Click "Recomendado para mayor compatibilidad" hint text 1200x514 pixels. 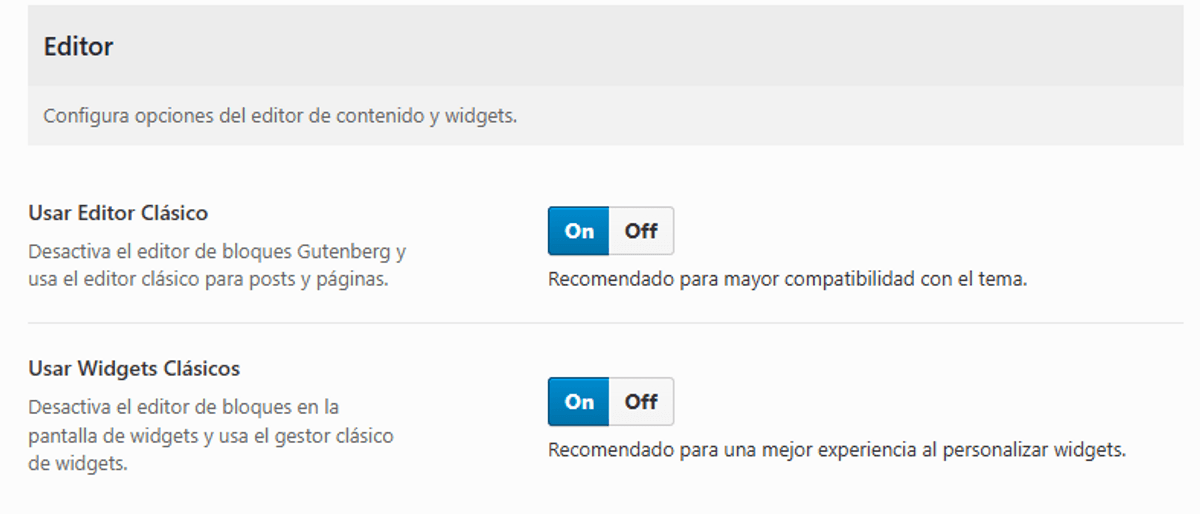tap(700, 279)
